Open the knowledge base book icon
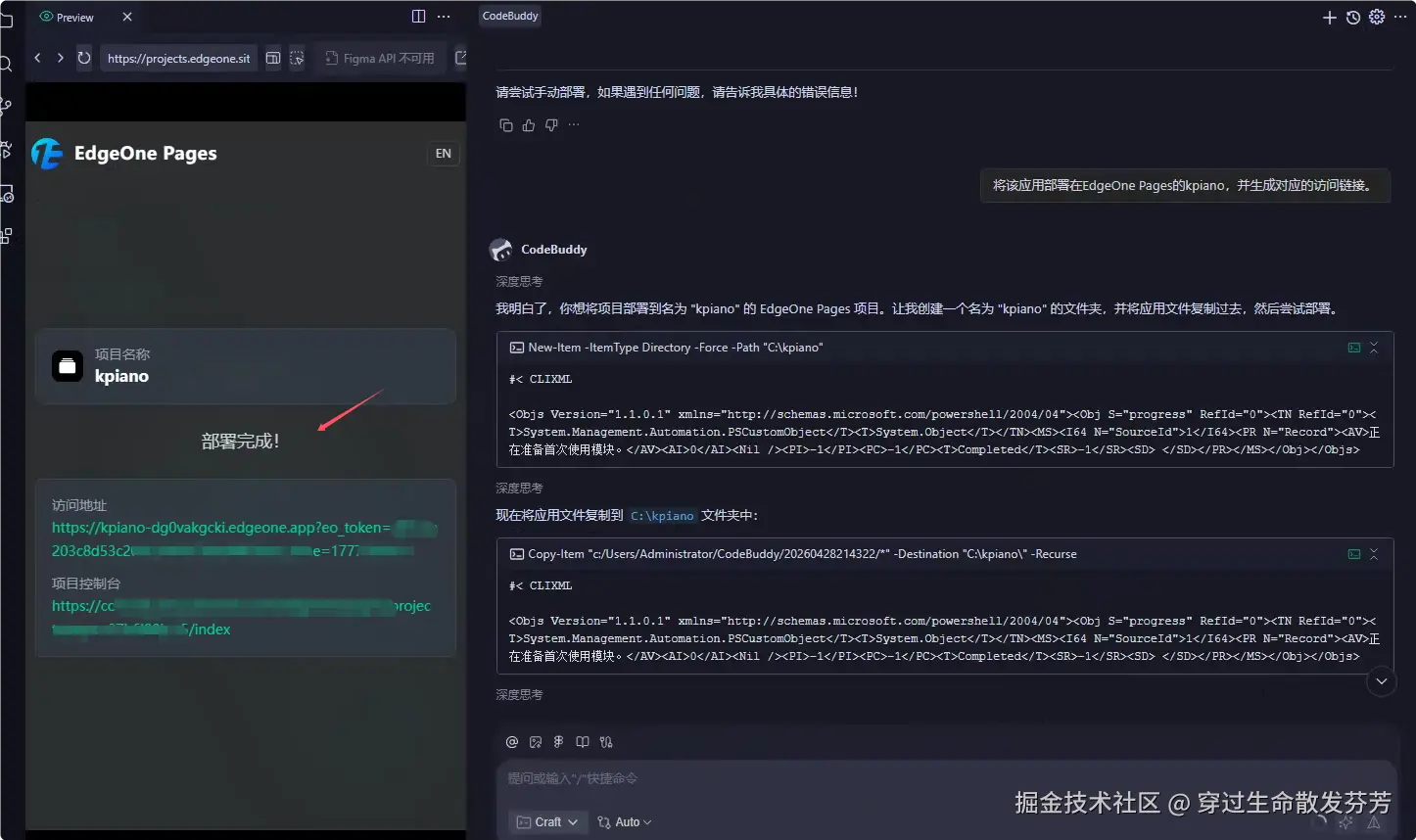The image size is (1416, 840). click(x=583, y=742)
